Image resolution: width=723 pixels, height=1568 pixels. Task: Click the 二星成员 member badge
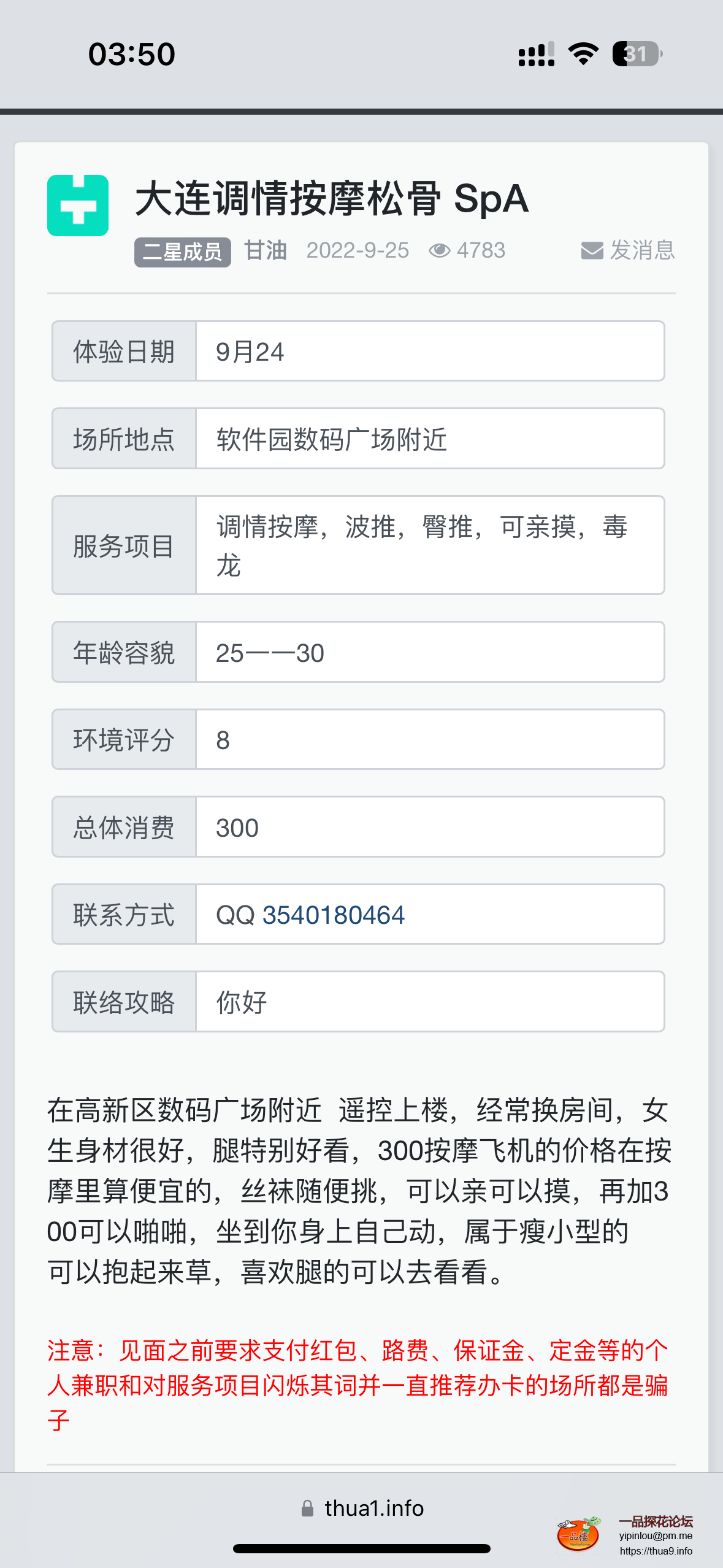click(x=183, y=252)
